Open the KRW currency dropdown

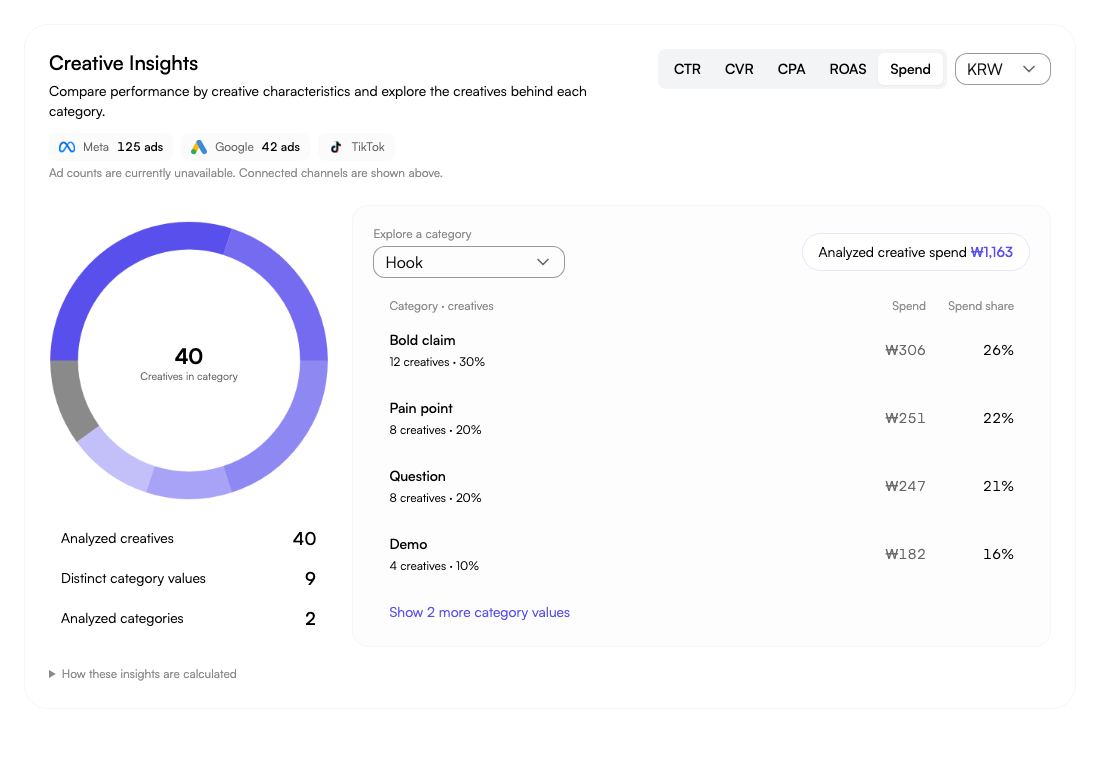(1002, 69)
